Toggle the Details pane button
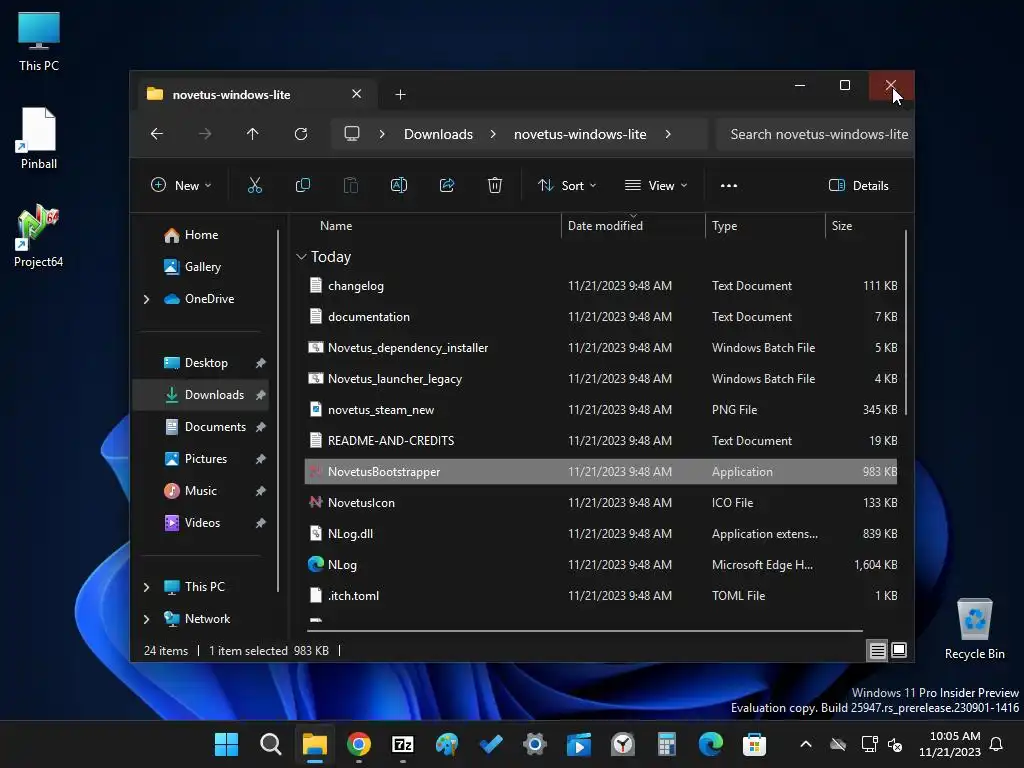 pyautogui.click(x=858, y=185)
